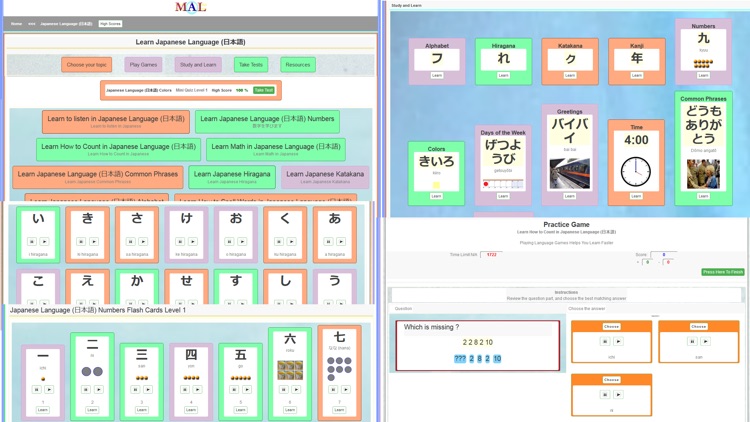The image size is (750, 422).
Task: Click the MAL logo
Action: 190,7
